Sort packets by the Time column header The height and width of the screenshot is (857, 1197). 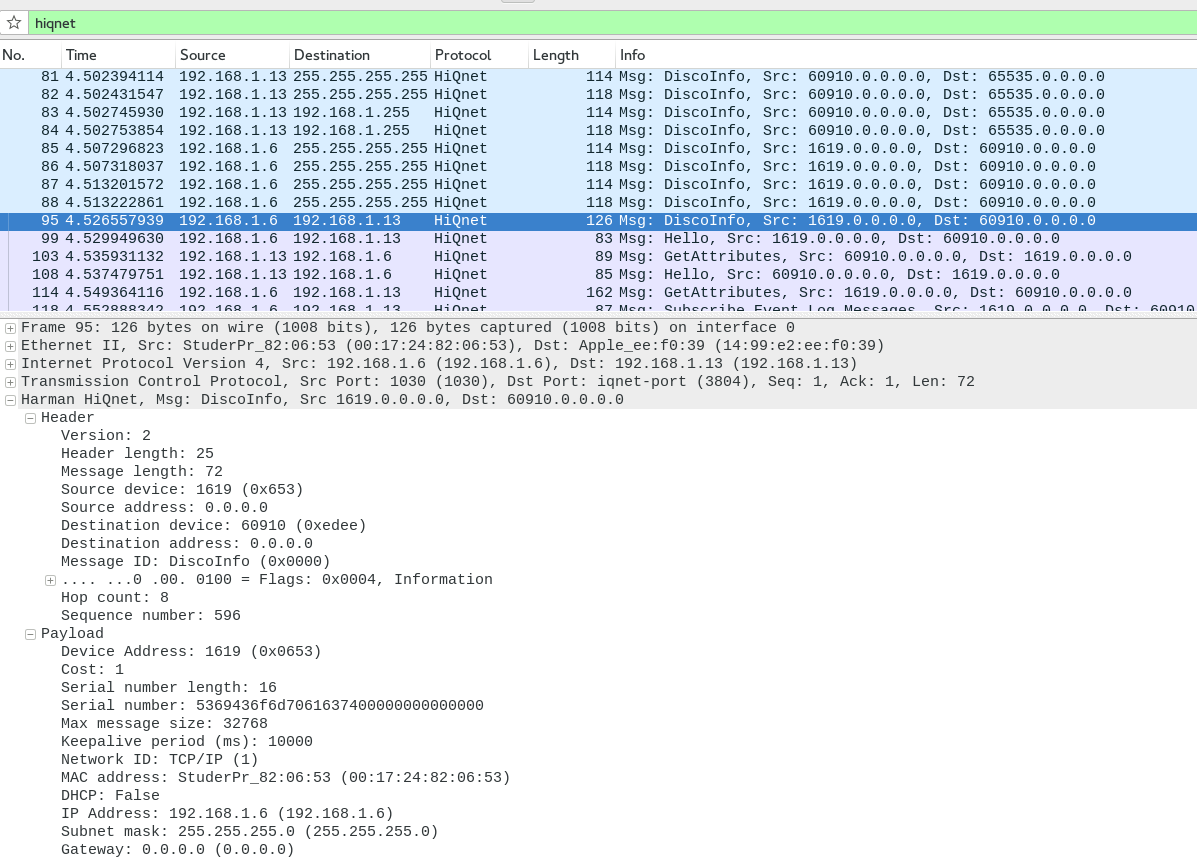click(118, 55)
